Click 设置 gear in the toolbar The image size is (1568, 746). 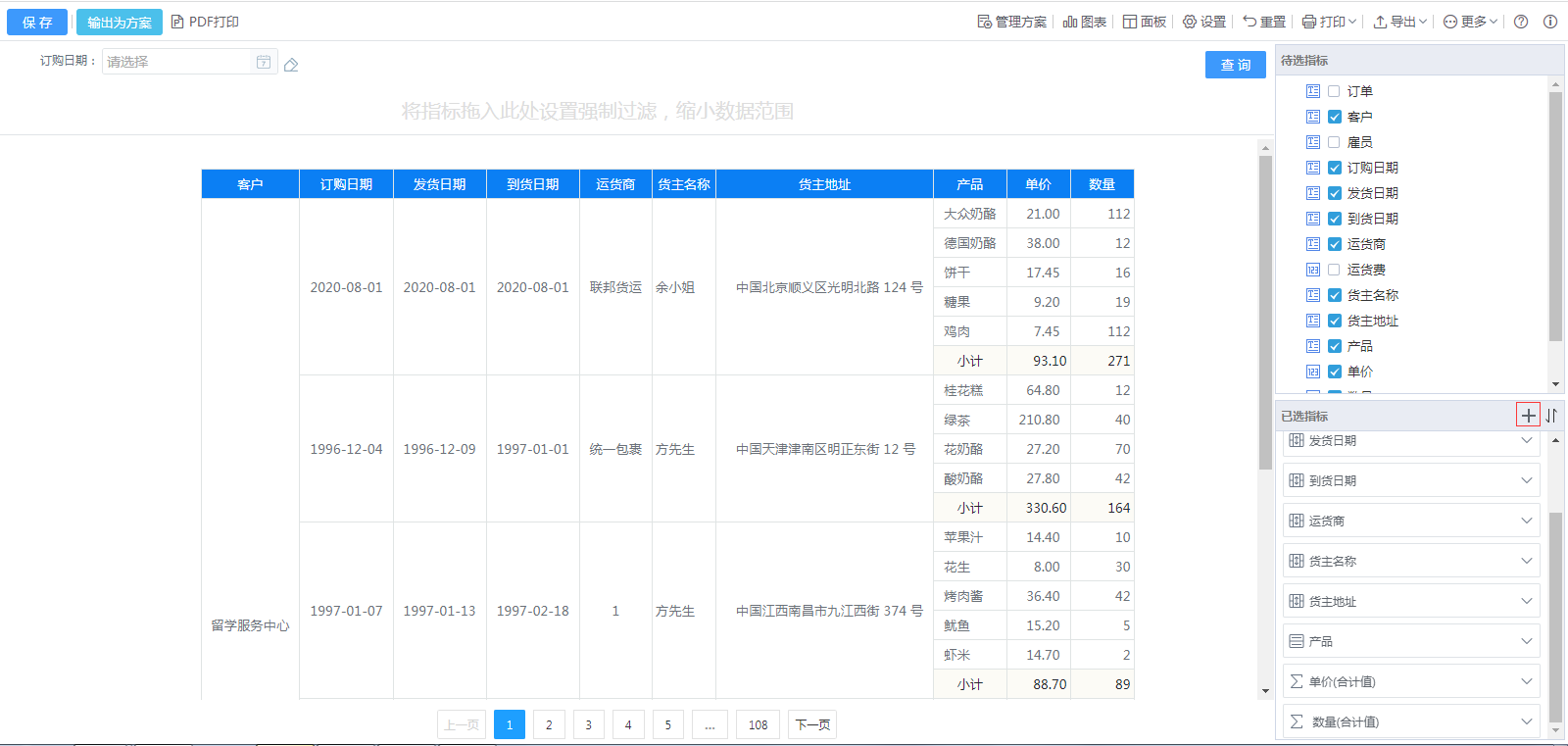[x=1204, y=22]
